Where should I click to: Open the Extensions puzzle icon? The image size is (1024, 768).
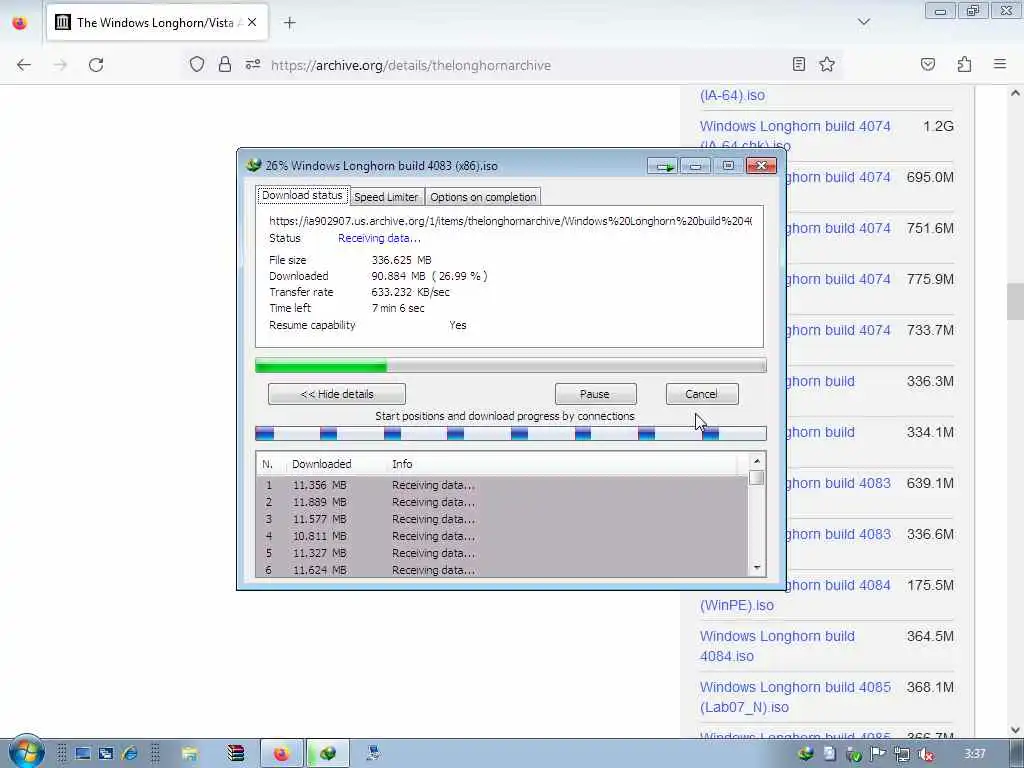coord(964,64)
